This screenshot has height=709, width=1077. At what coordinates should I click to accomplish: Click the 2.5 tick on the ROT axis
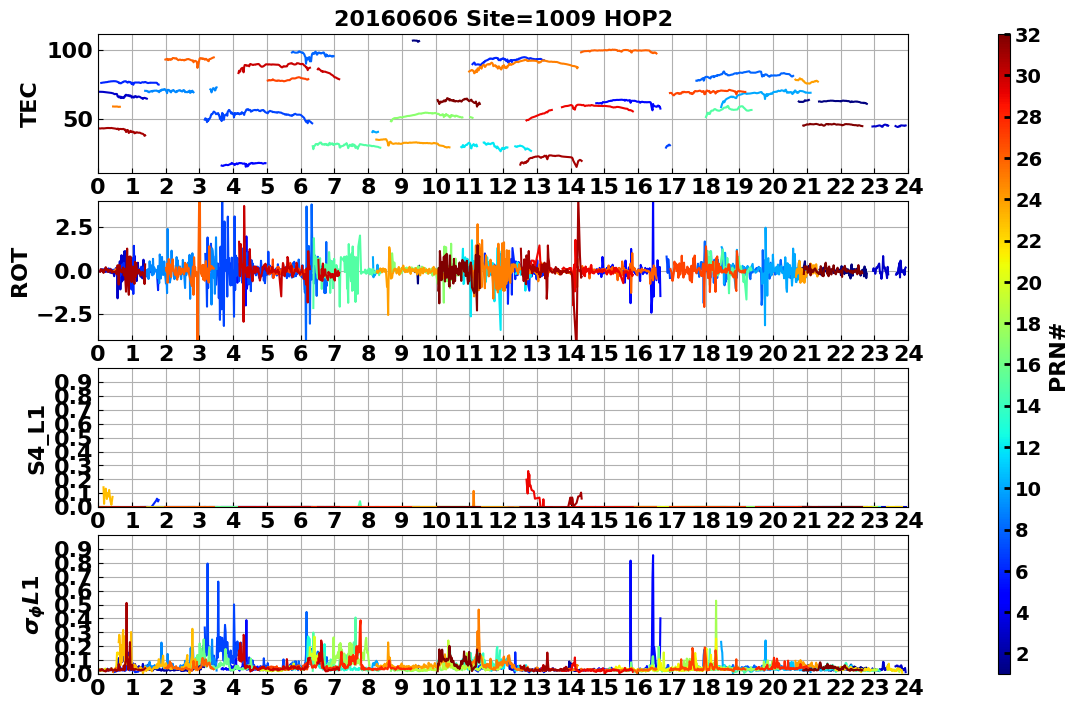(76, 227)
